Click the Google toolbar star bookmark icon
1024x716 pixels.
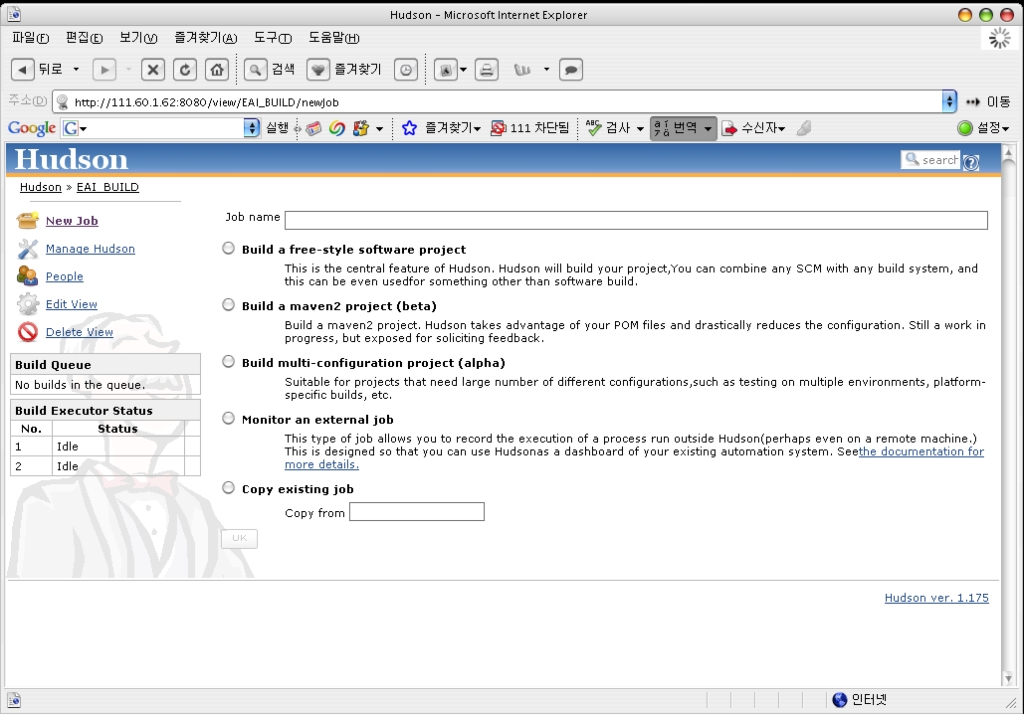pyautogui.click(x=409, y=128)
